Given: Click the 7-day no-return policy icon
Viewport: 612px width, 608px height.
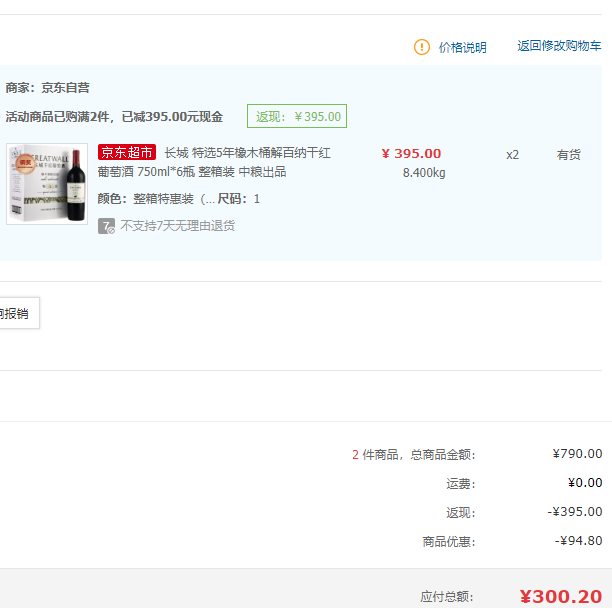Looking at the screenshot, I should click(x=106, y=226).
